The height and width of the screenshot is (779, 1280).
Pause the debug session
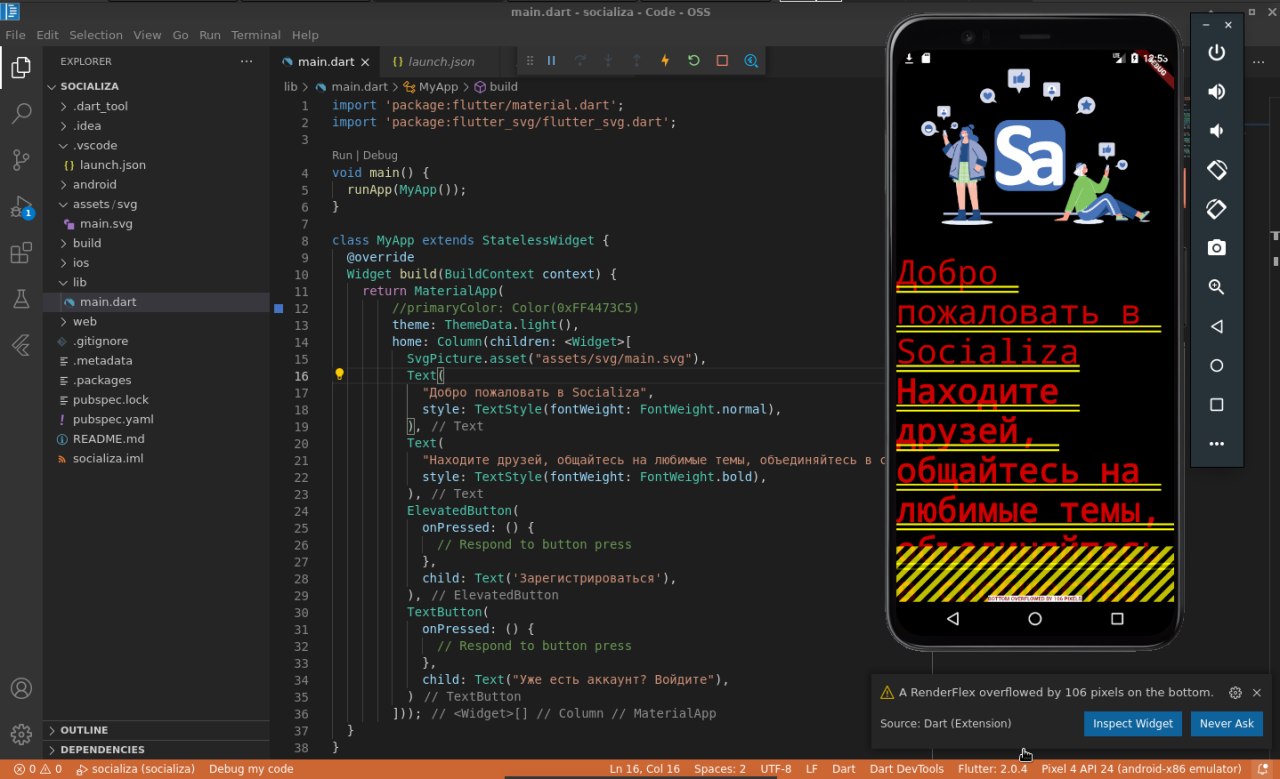click(551, 61)
